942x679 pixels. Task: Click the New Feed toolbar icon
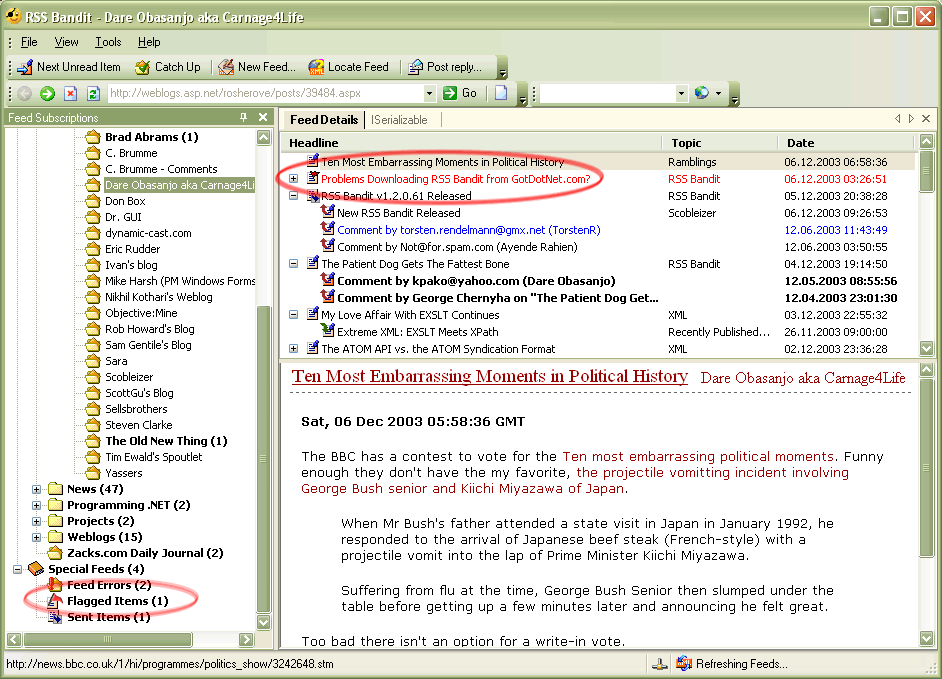tap(226, 67)
